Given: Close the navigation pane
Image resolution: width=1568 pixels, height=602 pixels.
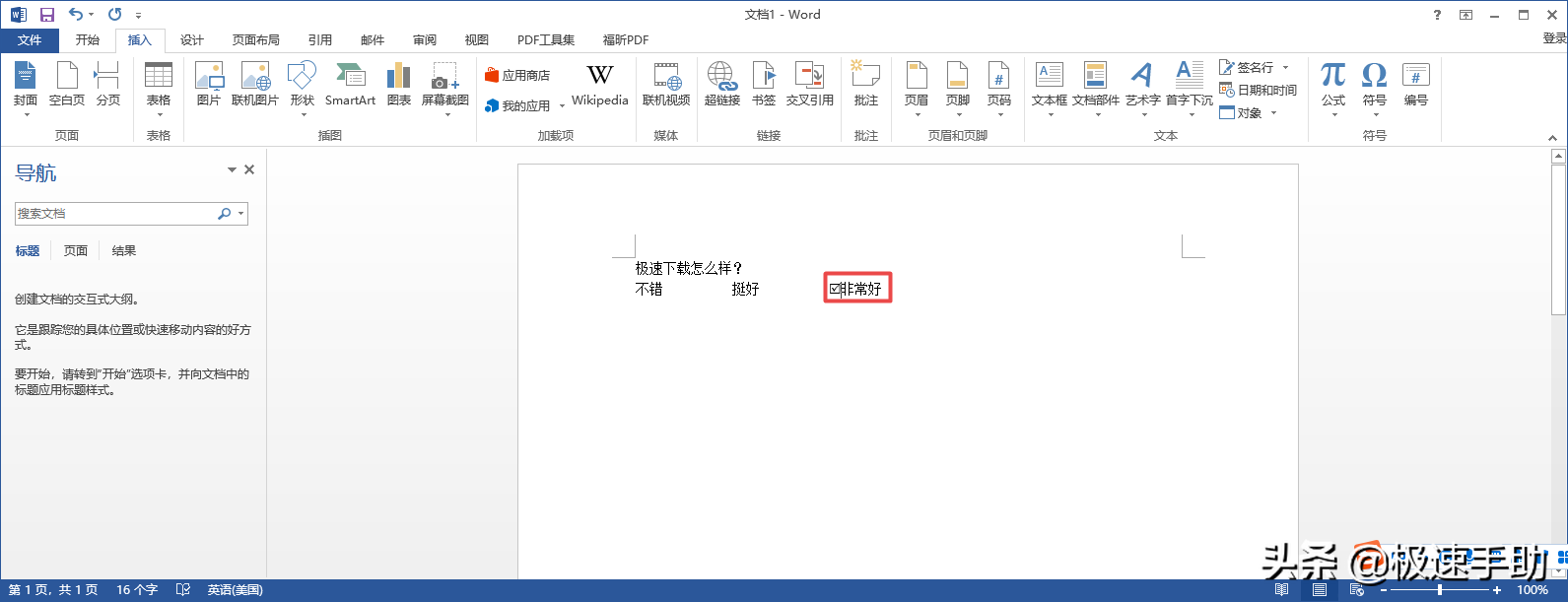Looking at the screenshot, I should pos(250,170).
